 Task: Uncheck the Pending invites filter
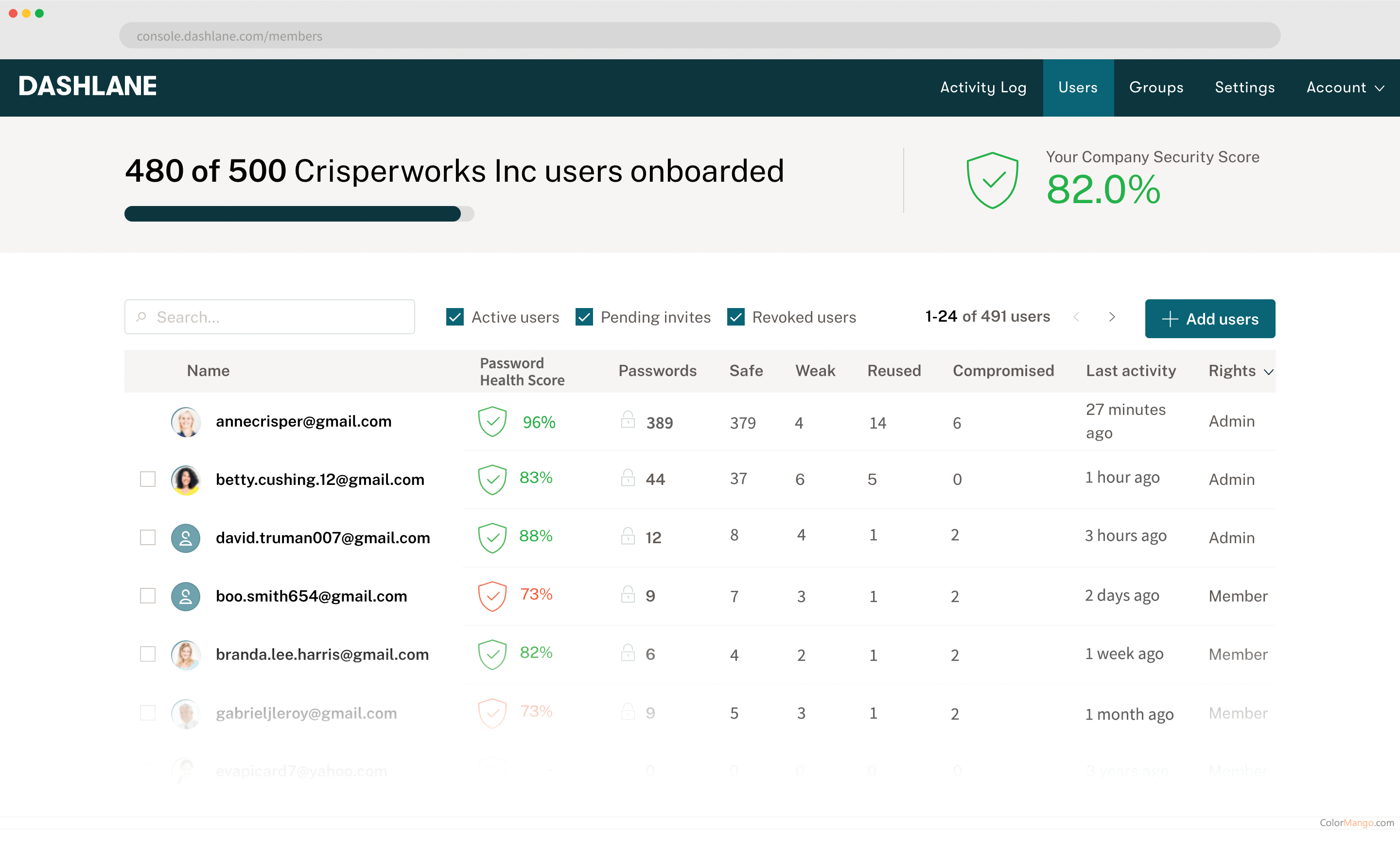pyautogui.click(x=584, y=317)
